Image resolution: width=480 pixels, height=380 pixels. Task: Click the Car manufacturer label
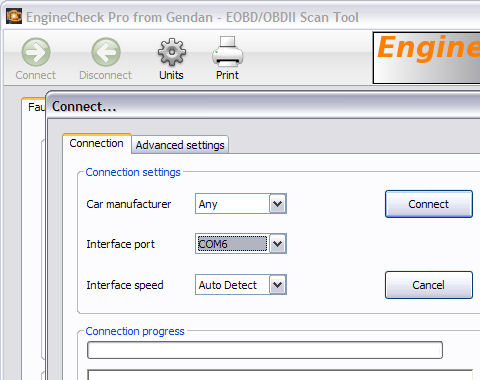tap(129, 204)
